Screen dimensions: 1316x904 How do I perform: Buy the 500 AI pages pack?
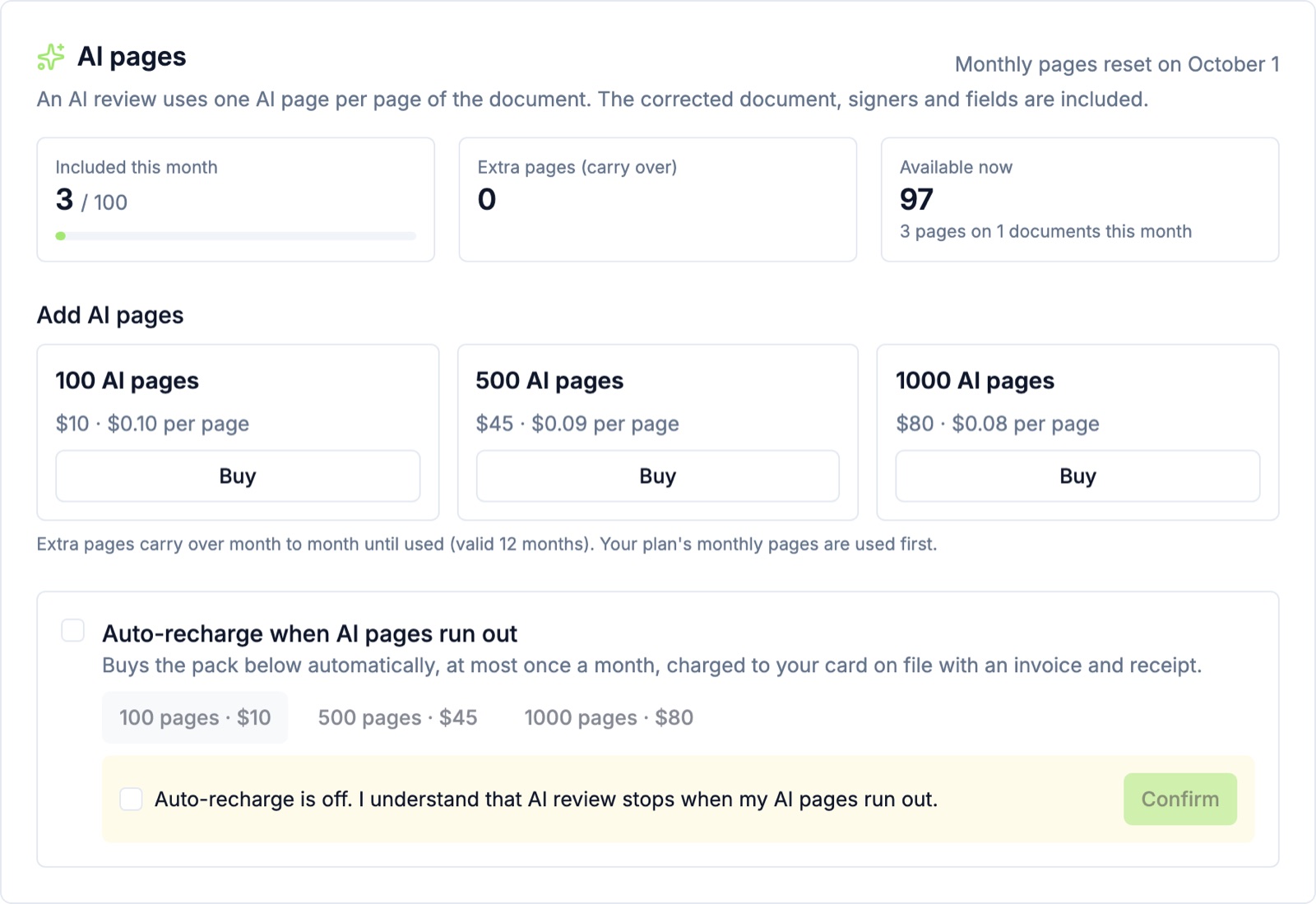click(658, 476)
